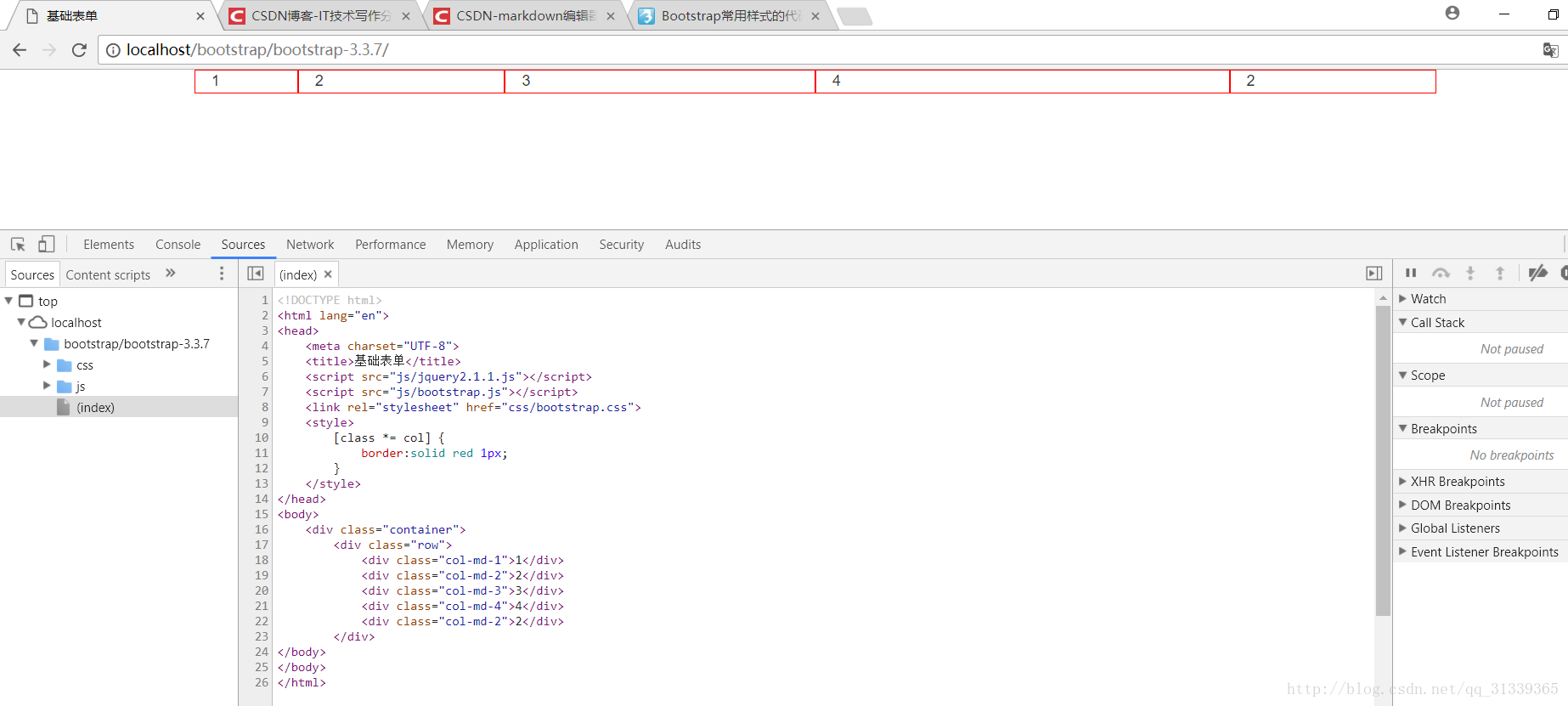The width and height of the screenshot is (1568, 706).
Task: Click line number 18 in the gutter
Action: [261, 560]
